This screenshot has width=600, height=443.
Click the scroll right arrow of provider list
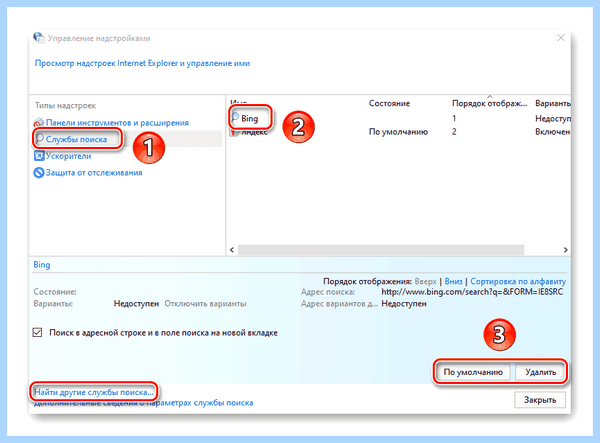click(x=566, y=250)
